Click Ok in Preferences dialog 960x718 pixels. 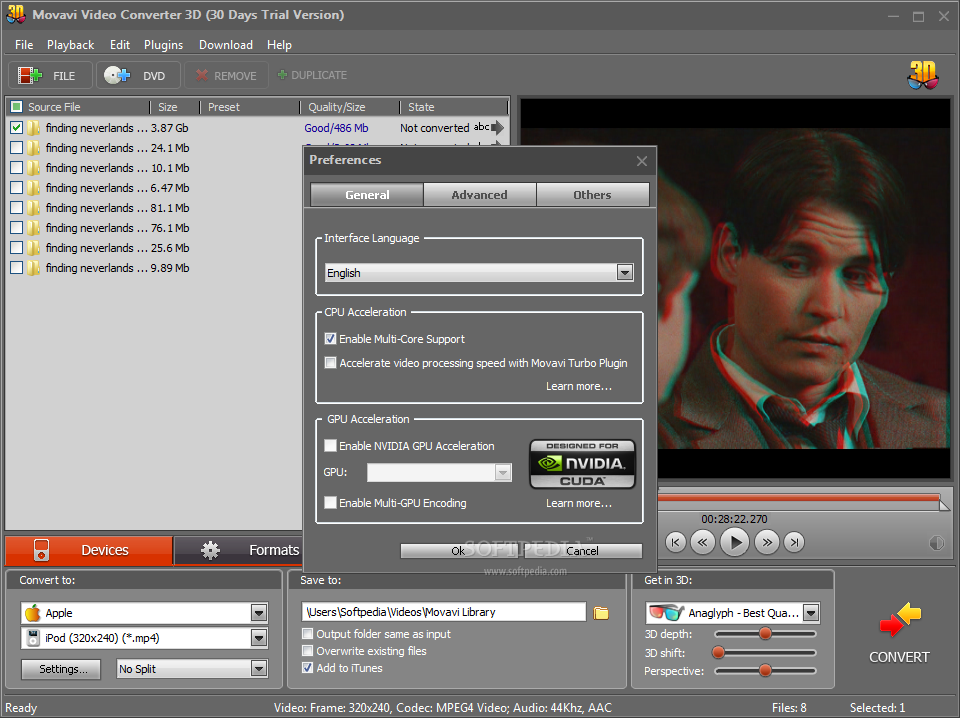point(458,551)
